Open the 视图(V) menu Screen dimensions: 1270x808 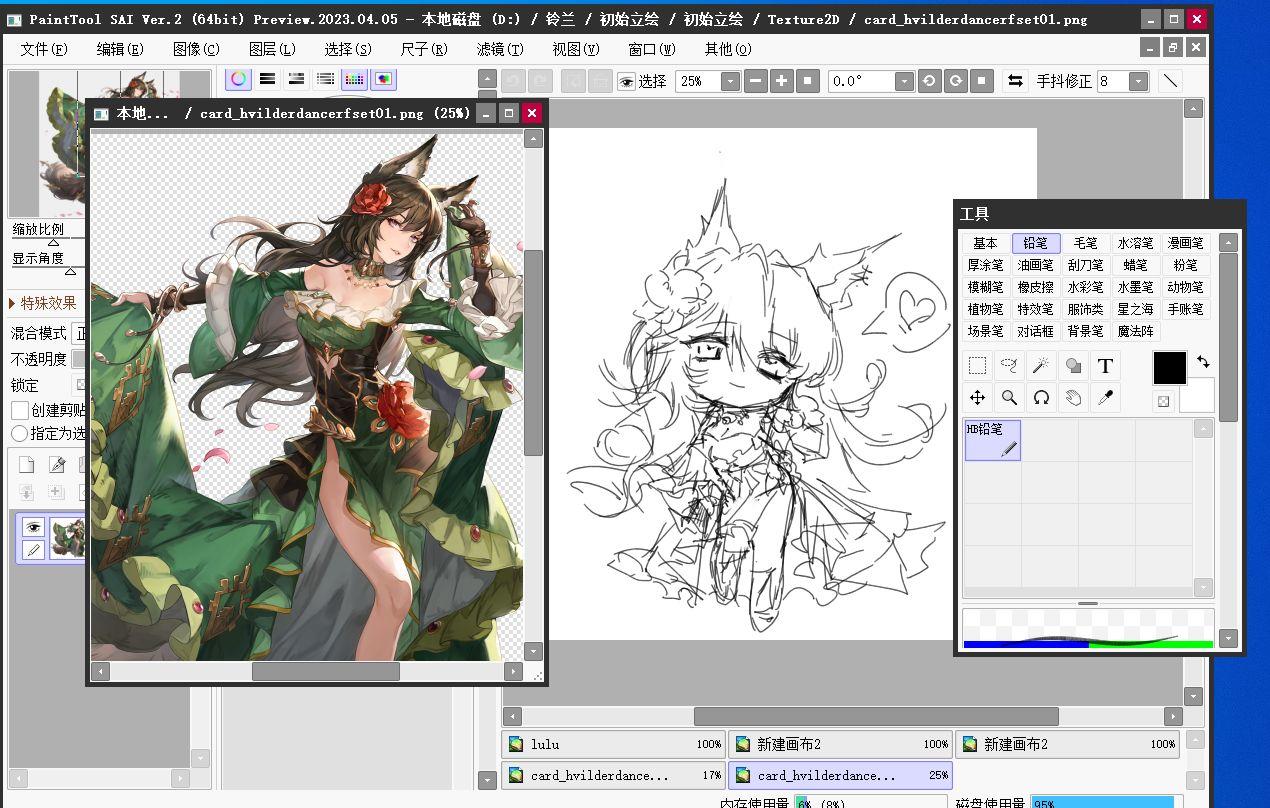(x=576, y=49)
